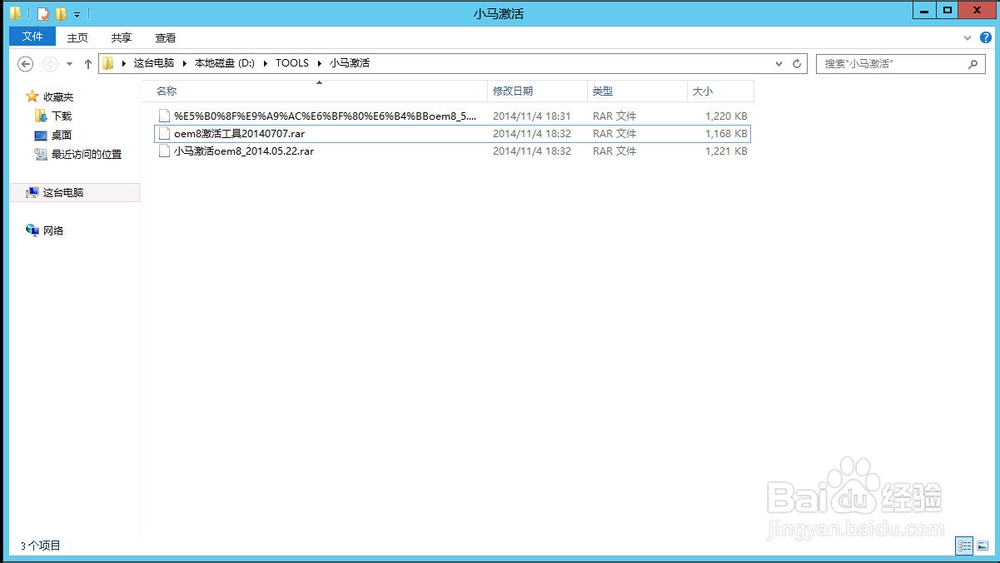Screen dimensions: 1000x563
Task: Click the 1,220 KB size cell
Action: [x=726, y=116]
